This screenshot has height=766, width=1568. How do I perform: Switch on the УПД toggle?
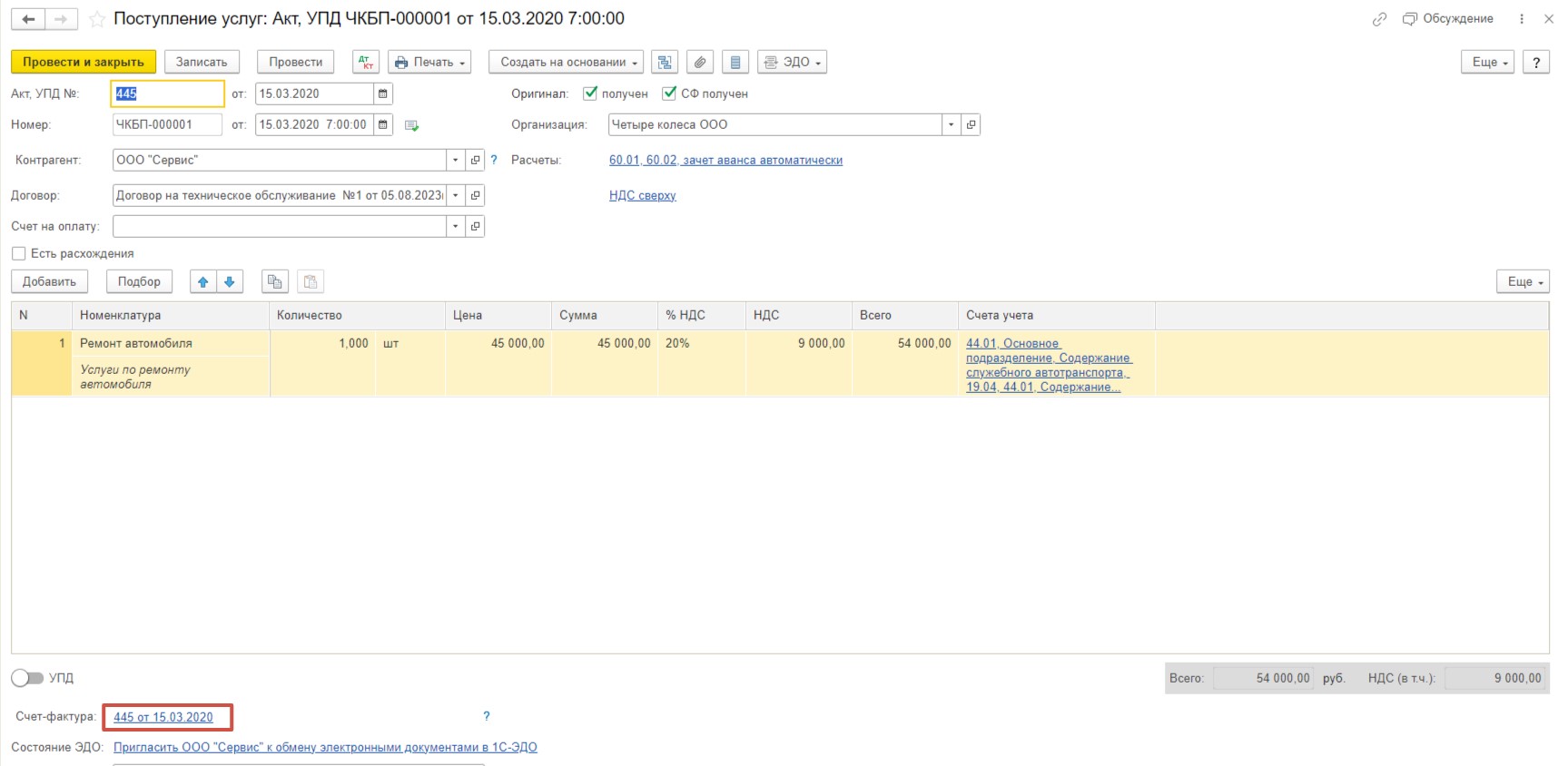[x=27, y=678]
